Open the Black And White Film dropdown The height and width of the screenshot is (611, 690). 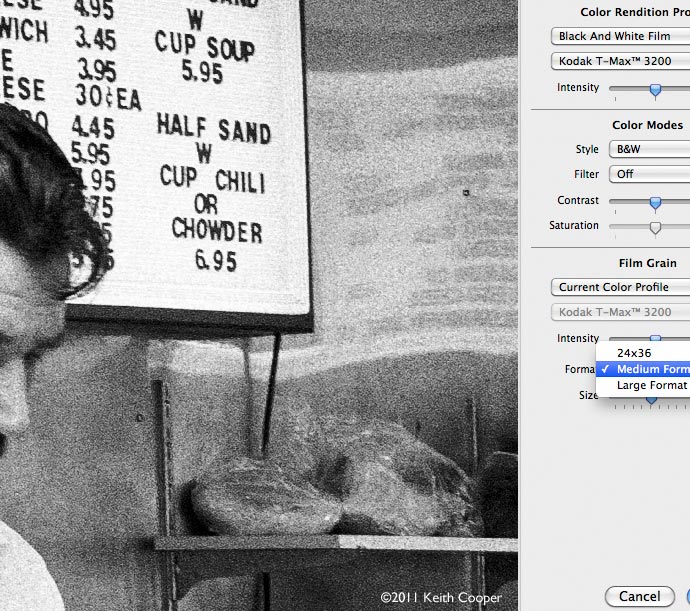point(620,36)
